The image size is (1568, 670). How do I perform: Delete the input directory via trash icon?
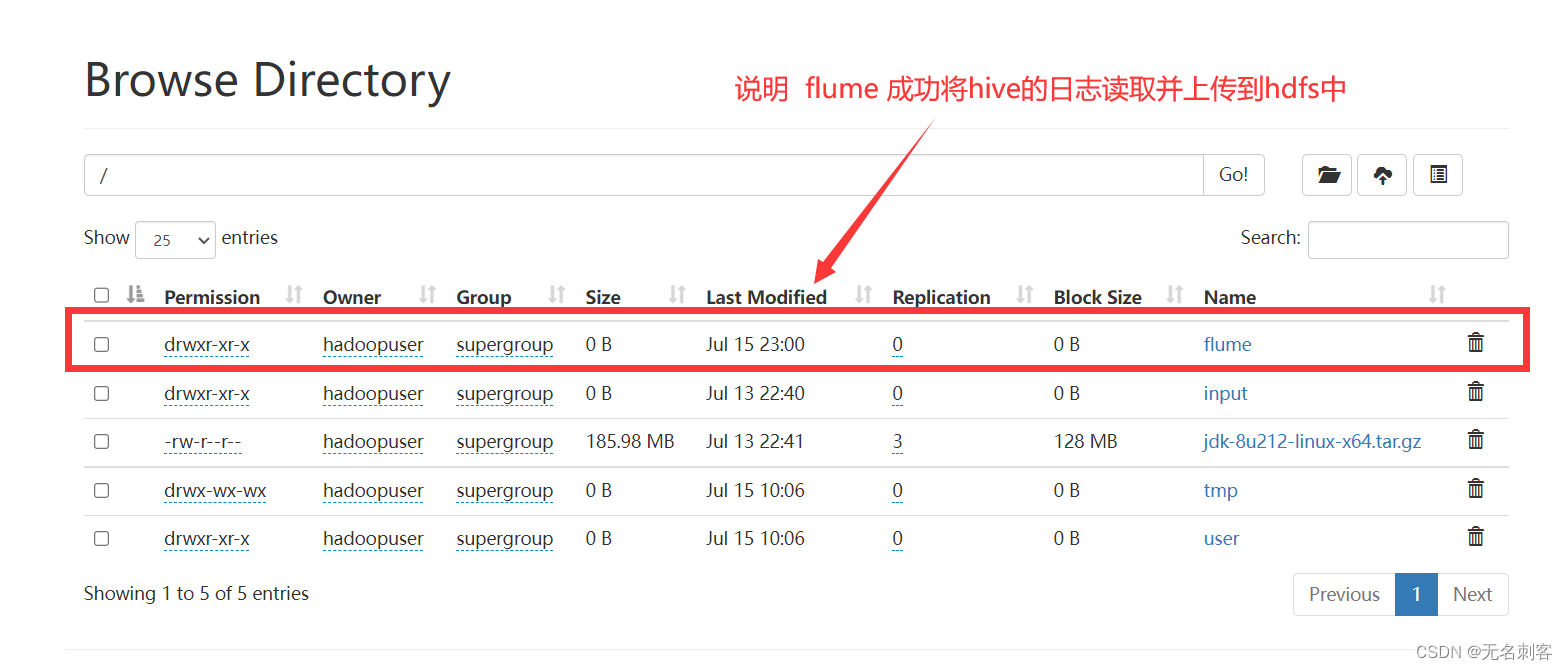(1475, 392)
